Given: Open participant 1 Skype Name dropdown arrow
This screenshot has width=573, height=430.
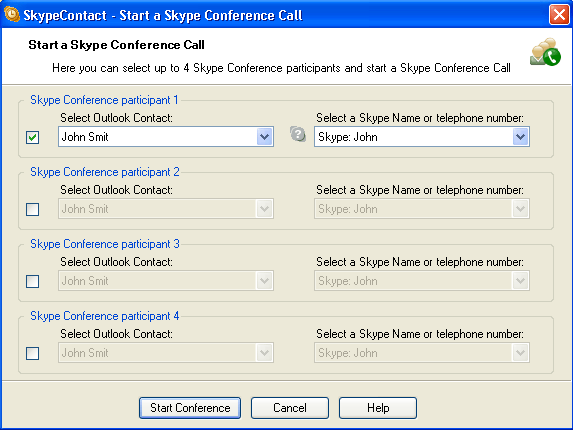Looking at the screenshot, I should [520, 137].
